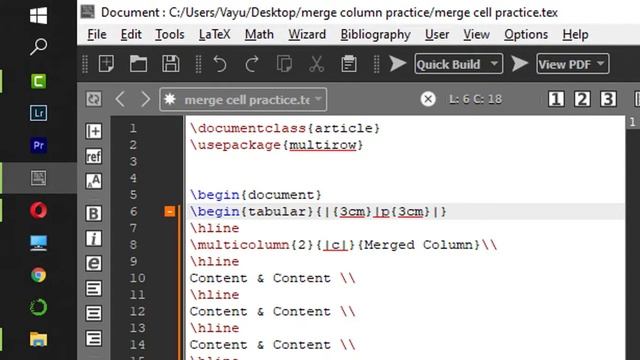Screen dimensions: 640x360
Task: Click the \multicolumn Merged Column line
Action: [x=343, y=245]
